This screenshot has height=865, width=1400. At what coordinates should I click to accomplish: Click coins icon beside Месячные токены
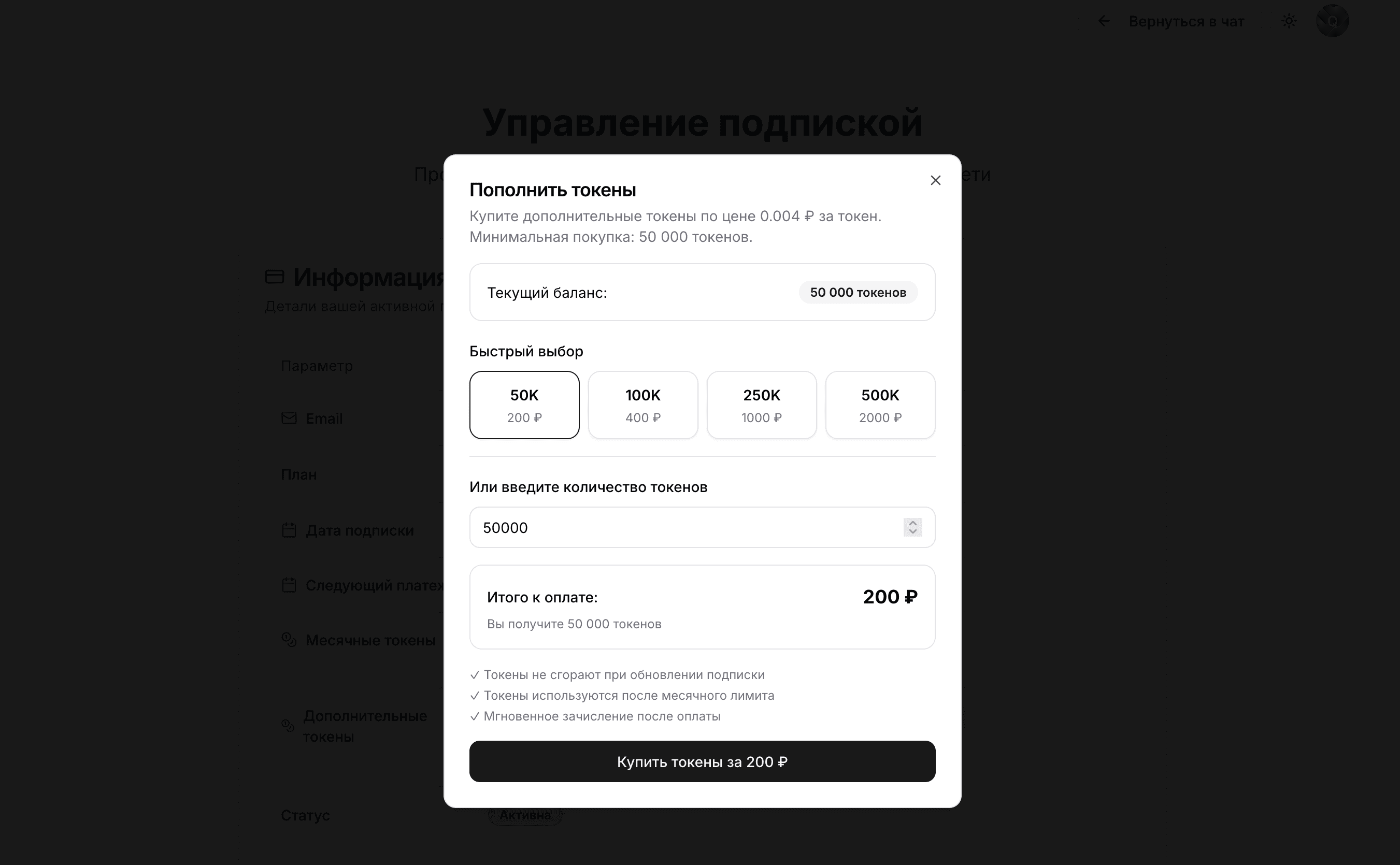[x=289, y=640]
